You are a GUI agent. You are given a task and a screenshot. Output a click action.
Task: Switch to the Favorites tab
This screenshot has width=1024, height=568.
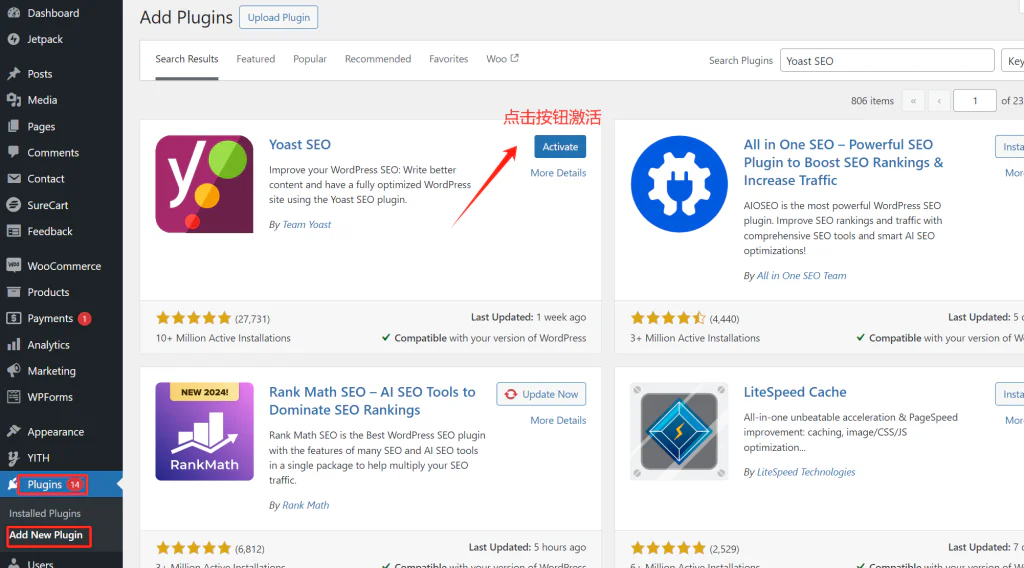click(449, 59)
